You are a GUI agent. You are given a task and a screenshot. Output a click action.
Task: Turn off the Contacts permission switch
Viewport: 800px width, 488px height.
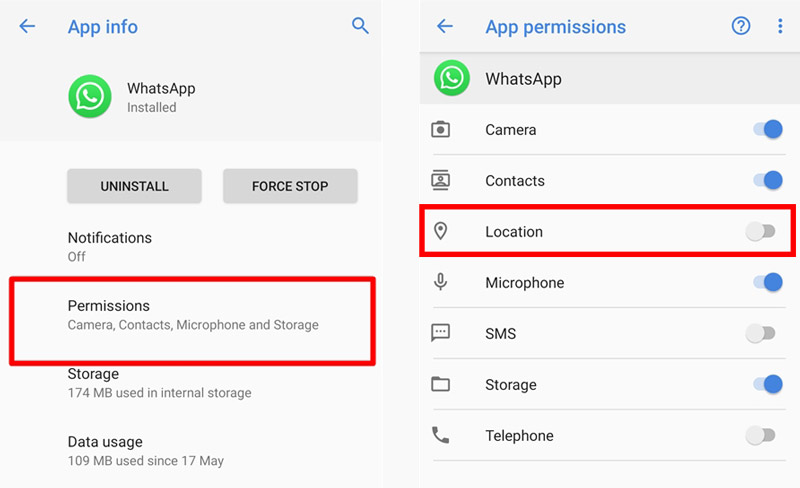768,180
